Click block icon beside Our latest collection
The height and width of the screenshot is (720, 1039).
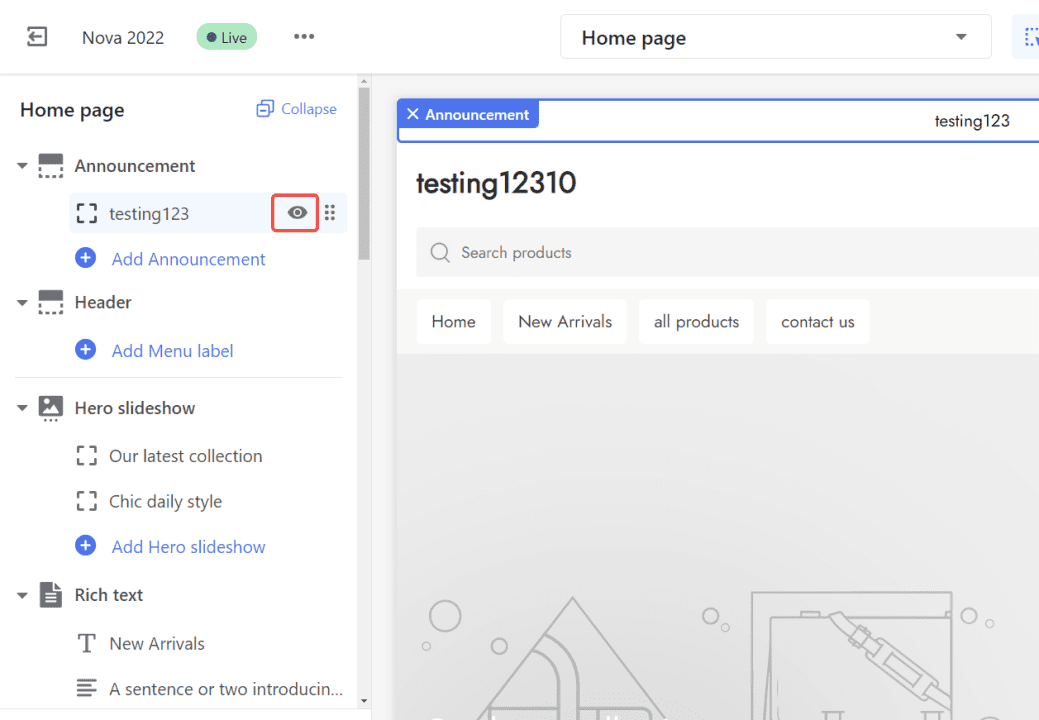point(87,456)
